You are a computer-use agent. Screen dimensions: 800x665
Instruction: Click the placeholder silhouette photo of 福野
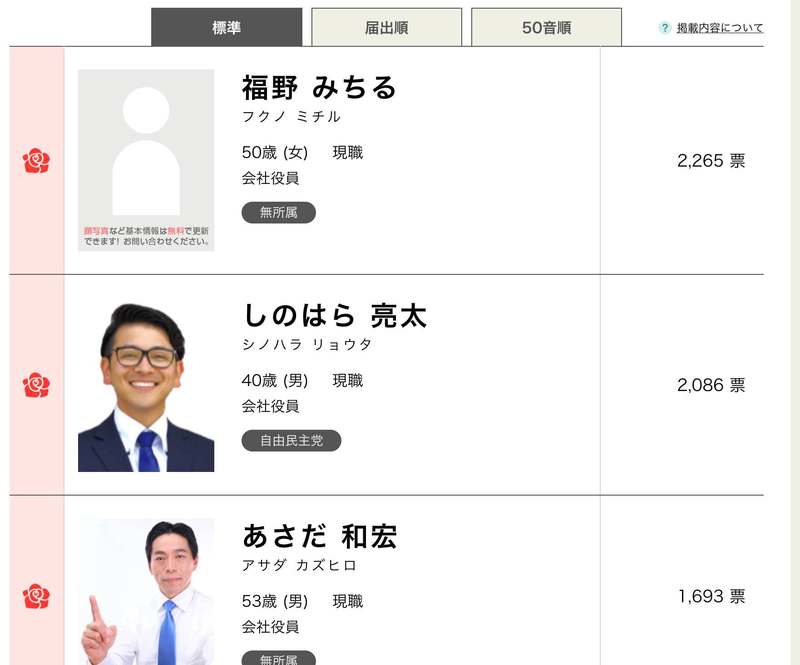click(x=146, y=160)
